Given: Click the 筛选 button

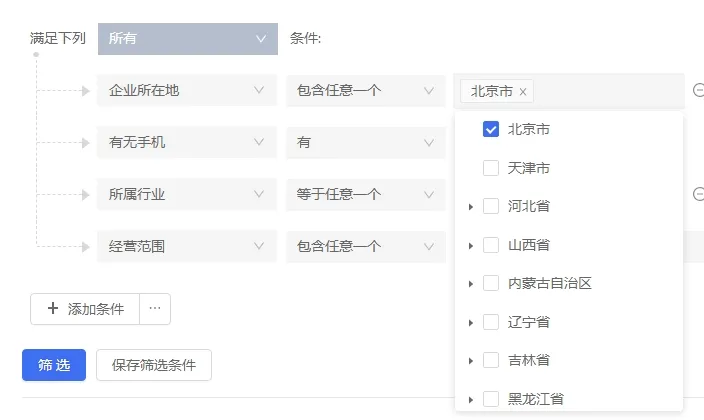Looking at the screenshot, I should coord(54,365).
